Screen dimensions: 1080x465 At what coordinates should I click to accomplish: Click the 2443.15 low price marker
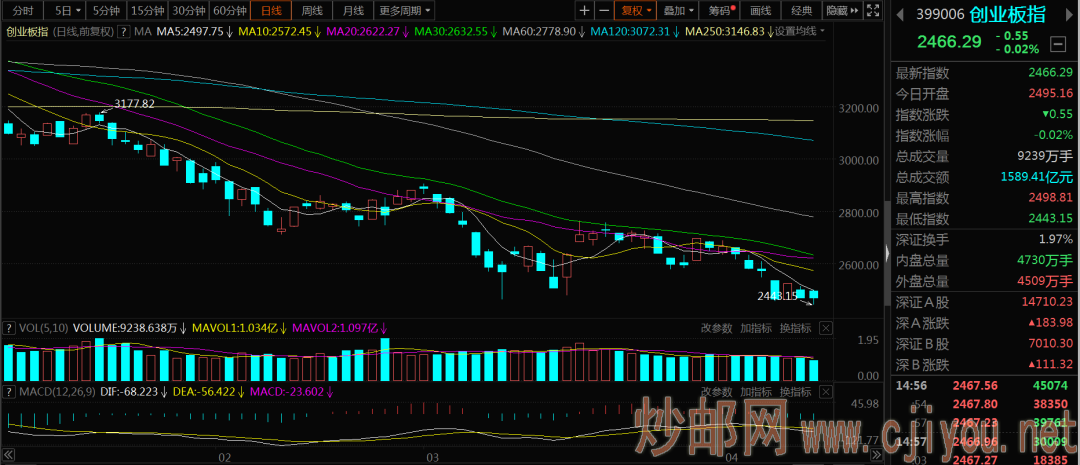point(777,296)
